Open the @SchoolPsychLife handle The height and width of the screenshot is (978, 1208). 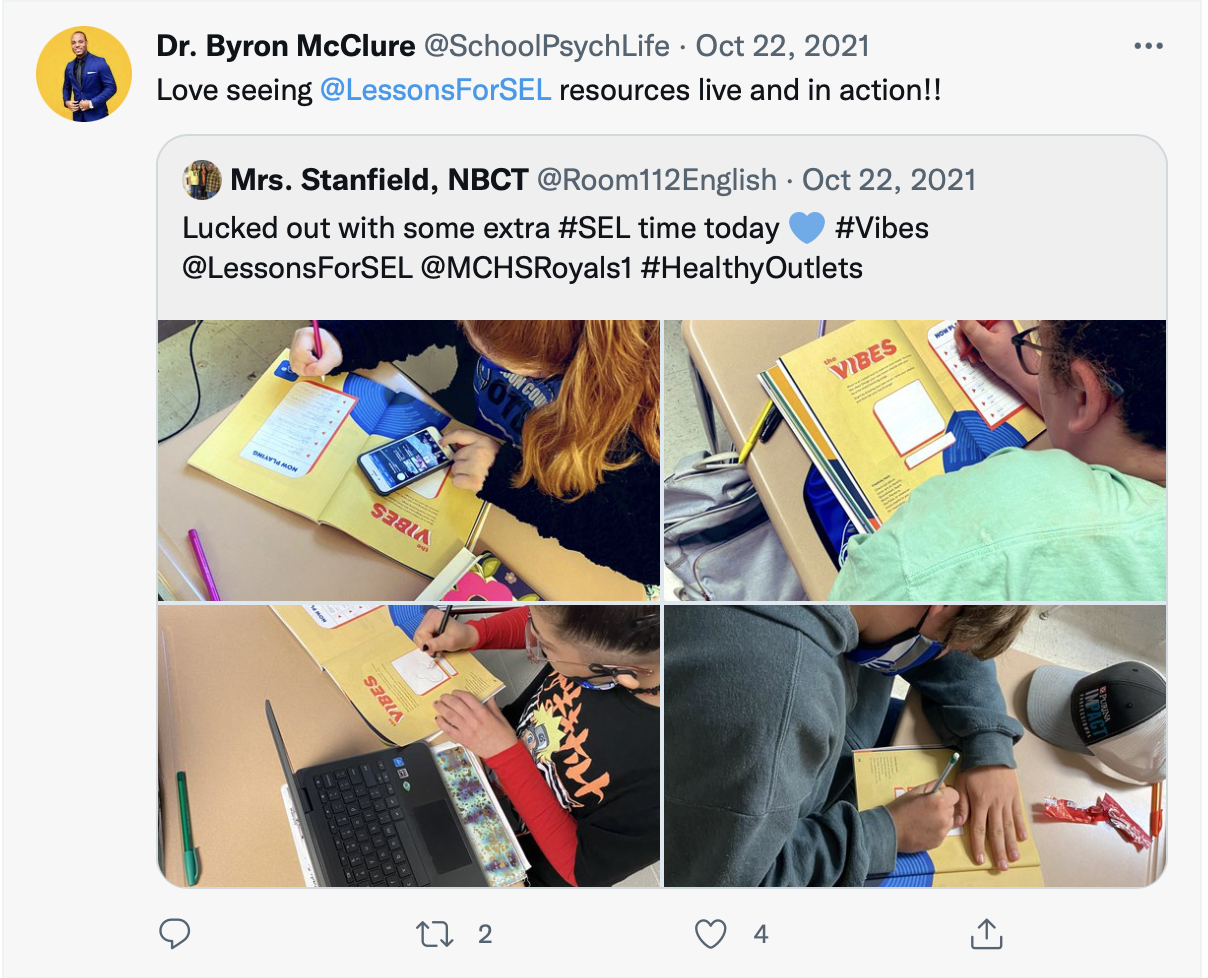(x=548, y=46)
